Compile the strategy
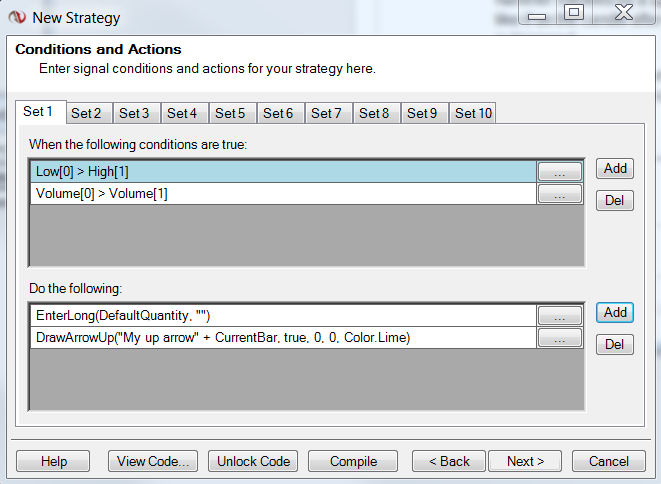The width and height of the screenshot is (661, 484). pyautogui.click(x=354, y=461)
